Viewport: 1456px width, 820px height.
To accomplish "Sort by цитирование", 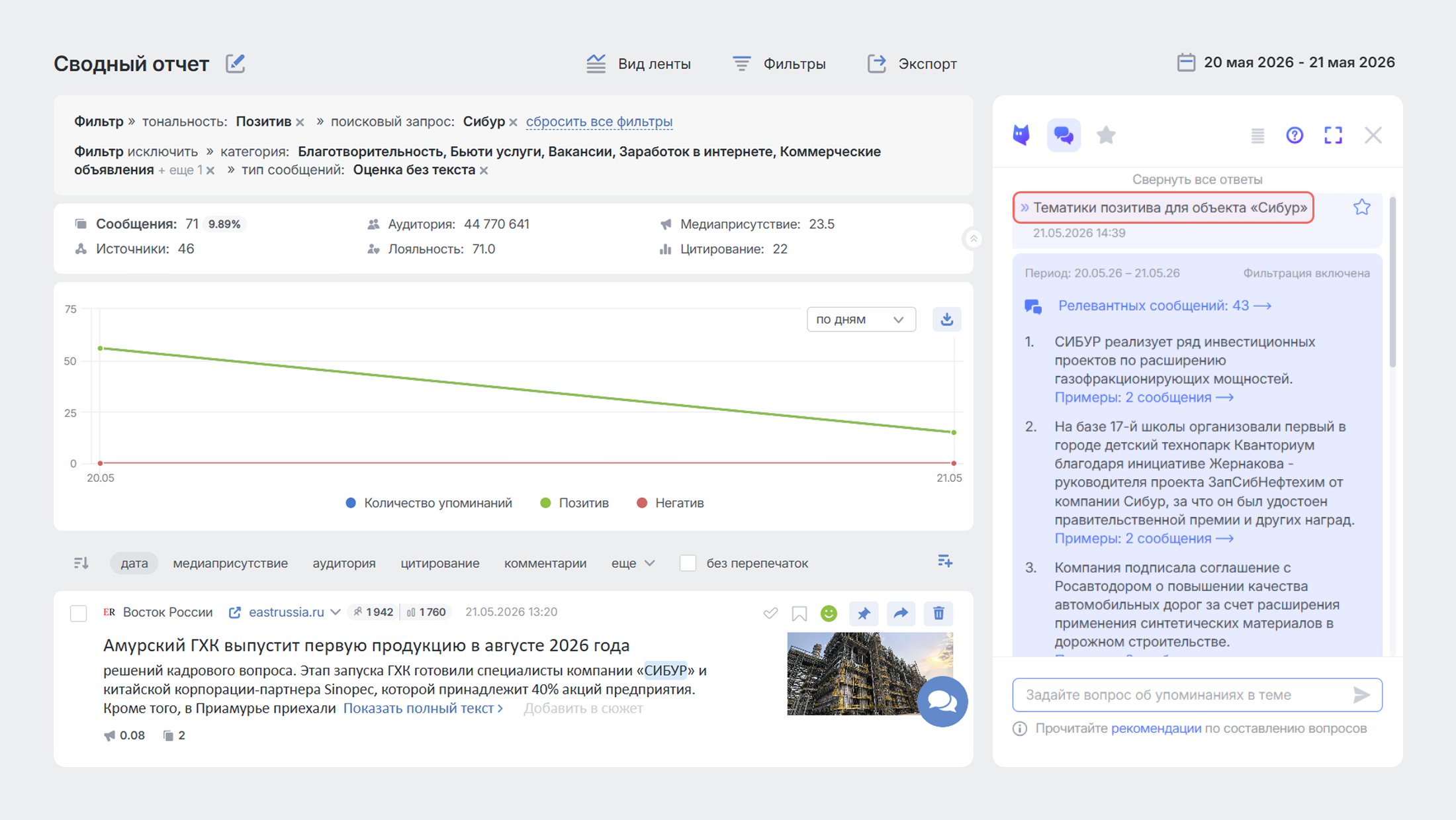I will [440, 563].
